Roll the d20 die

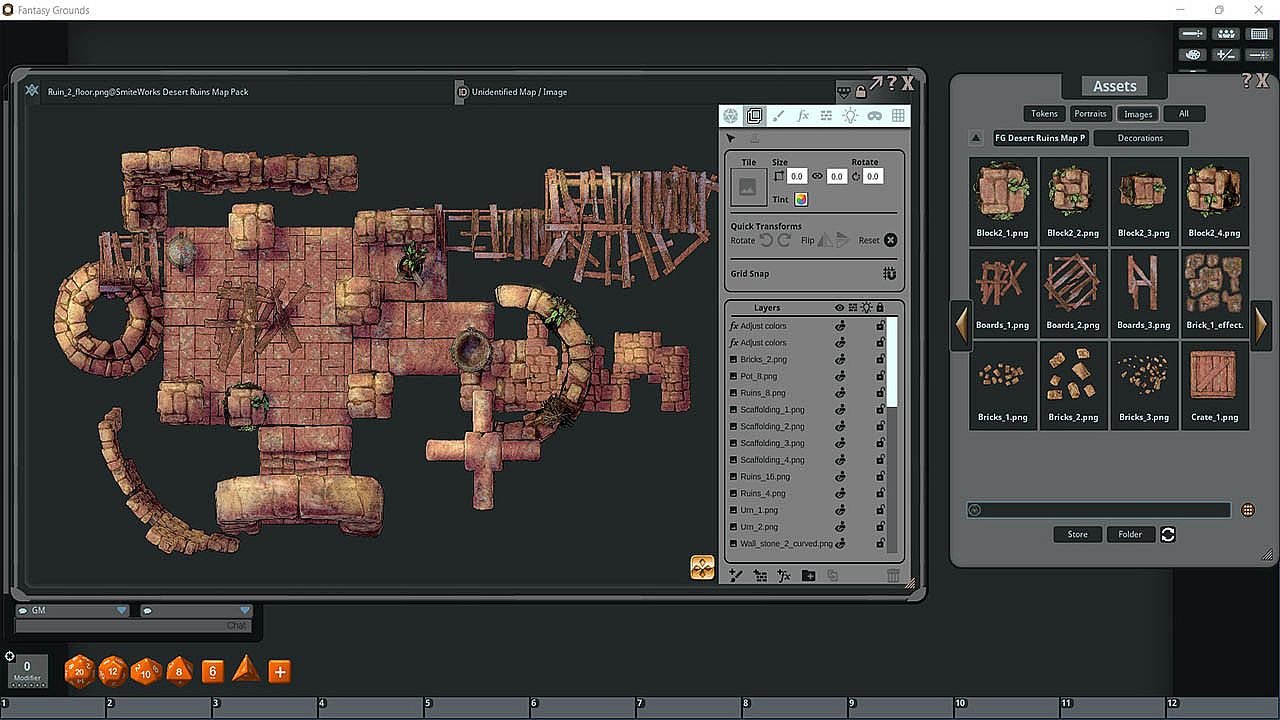tap(79, 672)
